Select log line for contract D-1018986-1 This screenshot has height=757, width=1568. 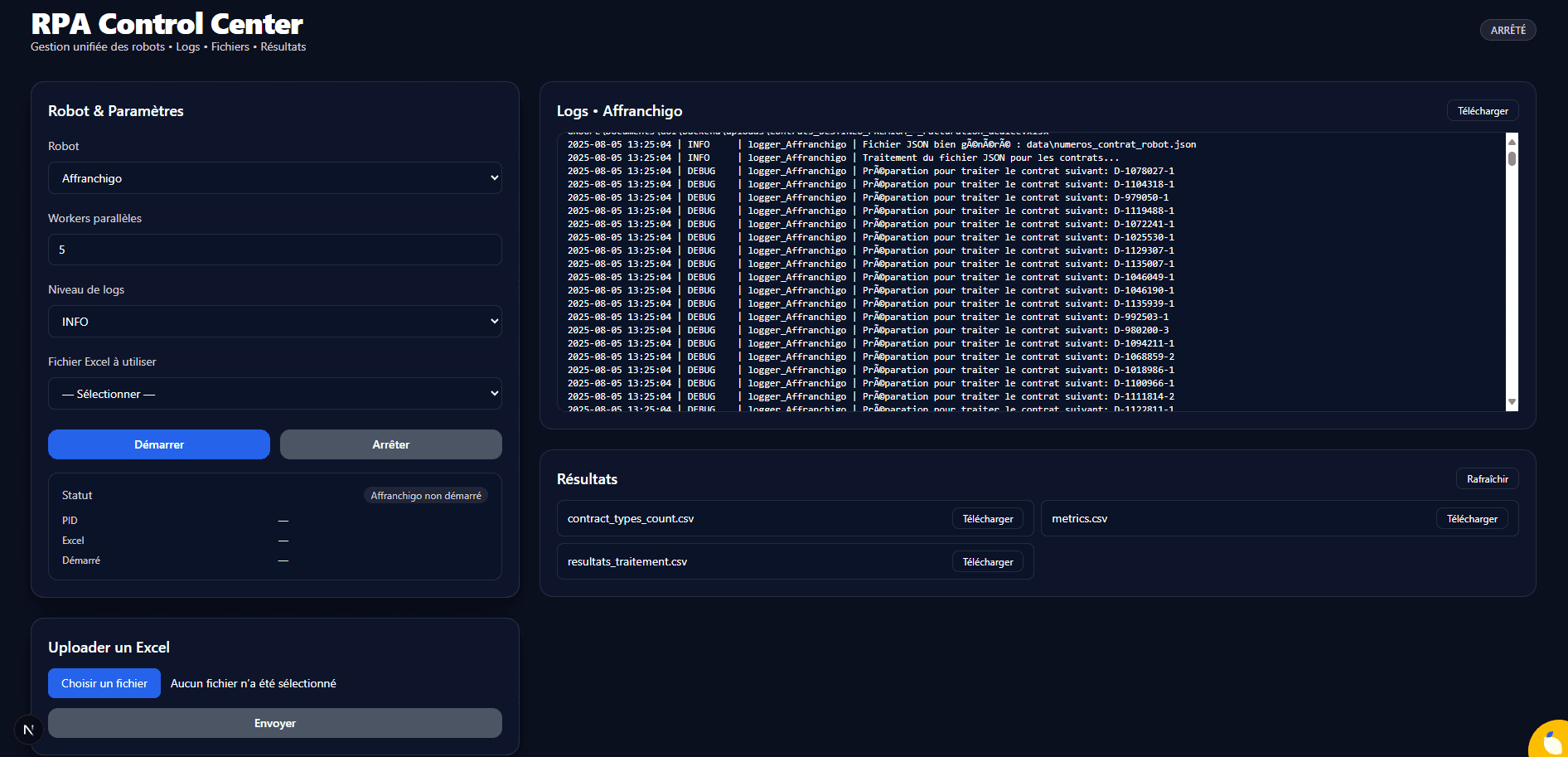pos(871,370)
